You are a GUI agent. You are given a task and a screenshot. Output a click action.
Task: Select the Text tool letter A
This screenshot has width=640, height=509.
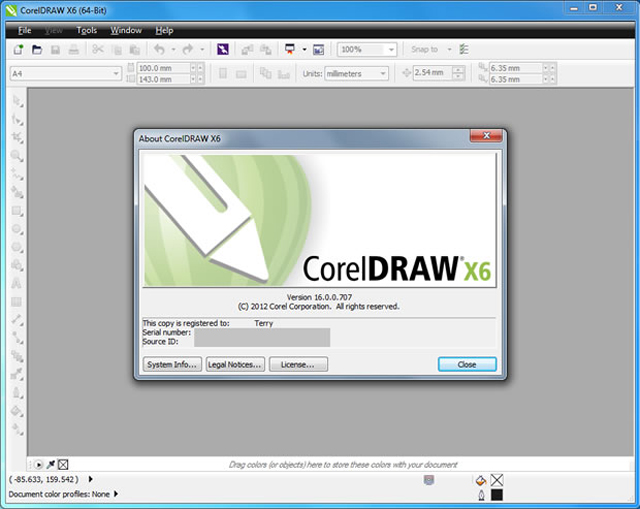point(17,283)
